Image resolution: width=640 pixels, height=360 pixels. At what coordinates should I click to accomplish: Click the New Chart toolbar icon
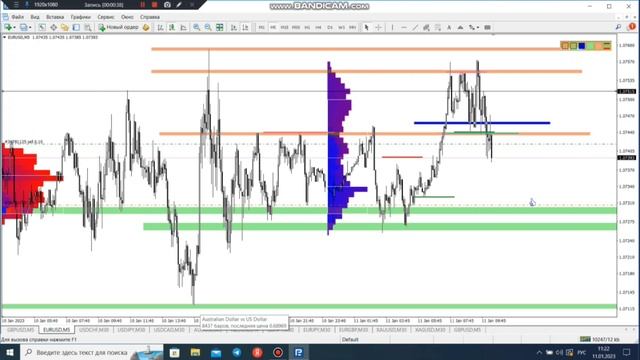click(x=8, y=27)
